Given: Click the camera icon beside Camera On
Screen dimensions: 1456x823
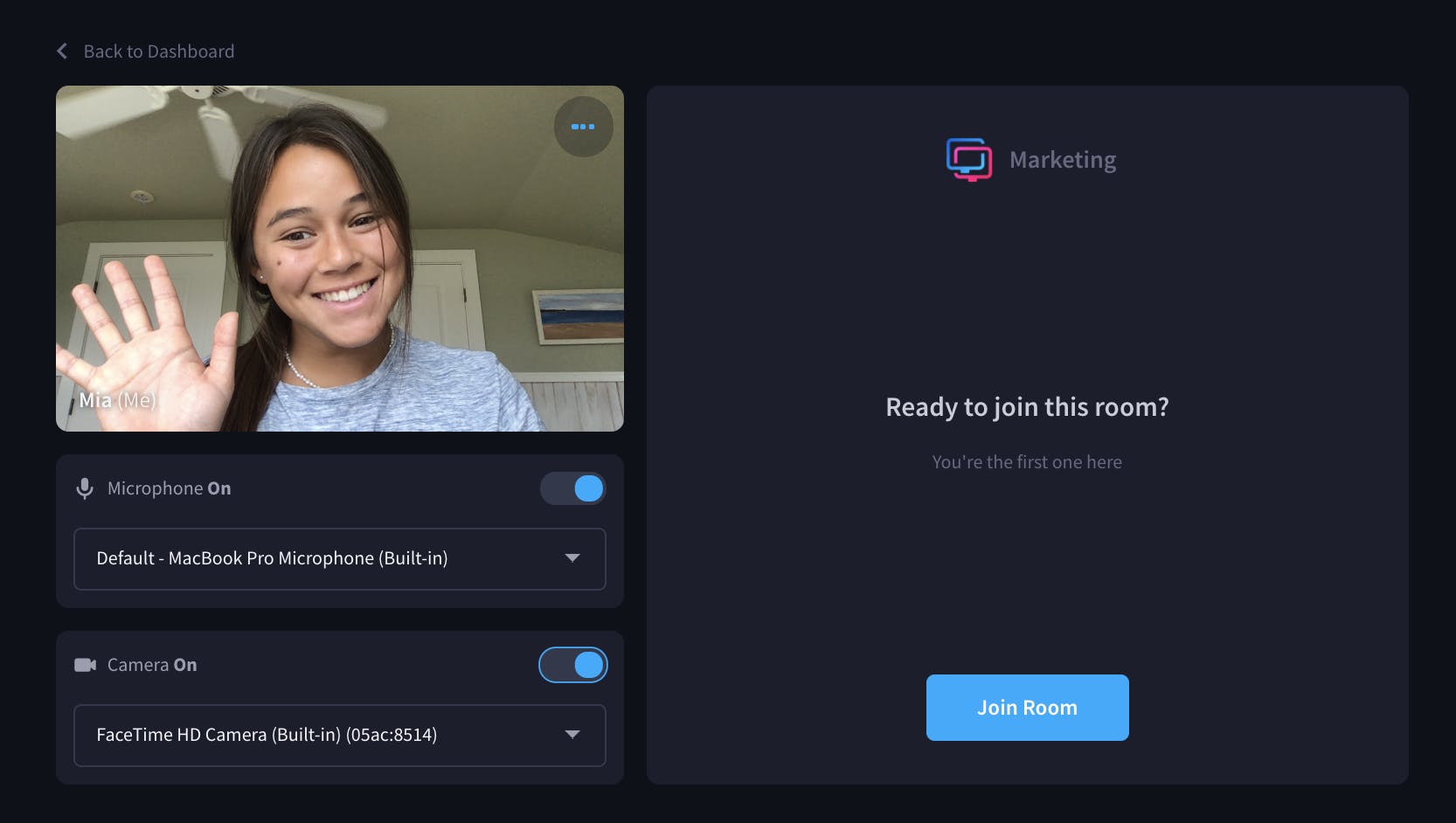Looking at the screenshot, I should [x=85, y=665].
